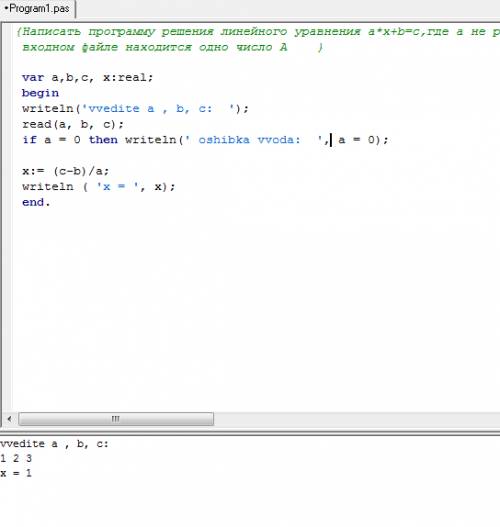Click the writeln('x = ', x) statement
The width and height of the screenshot is (500, 527).
pos(98,187)
